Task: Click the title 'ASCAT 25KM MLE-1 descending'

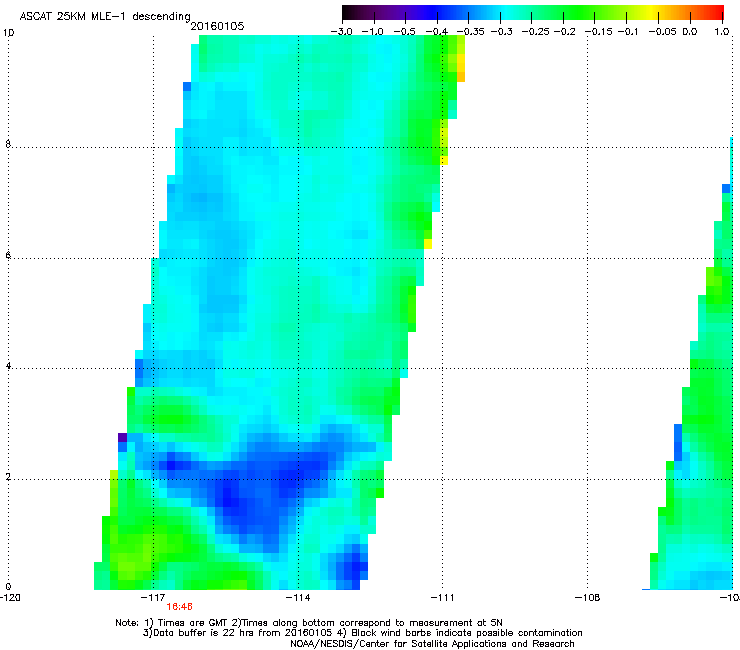Action: [x=105, y=16]
